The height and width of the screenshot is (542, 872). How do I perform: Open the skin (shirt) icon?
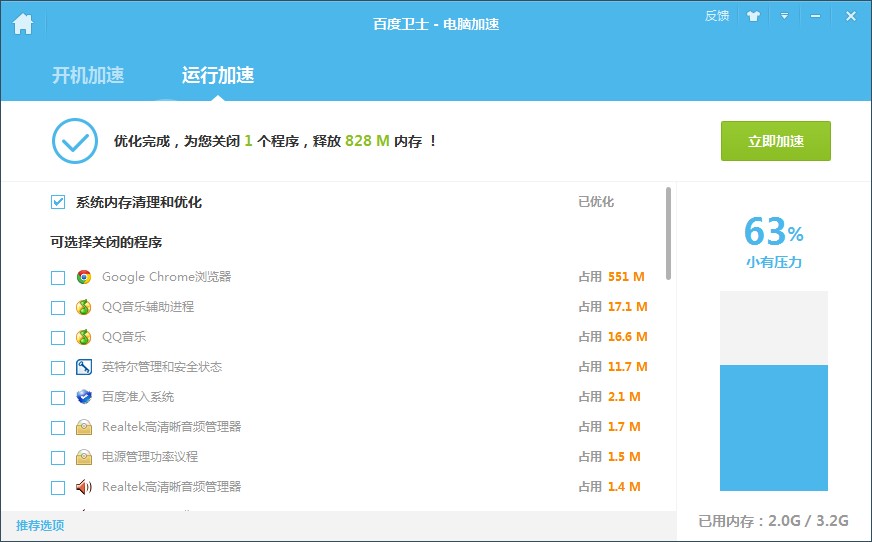click(x=754, y=16)
